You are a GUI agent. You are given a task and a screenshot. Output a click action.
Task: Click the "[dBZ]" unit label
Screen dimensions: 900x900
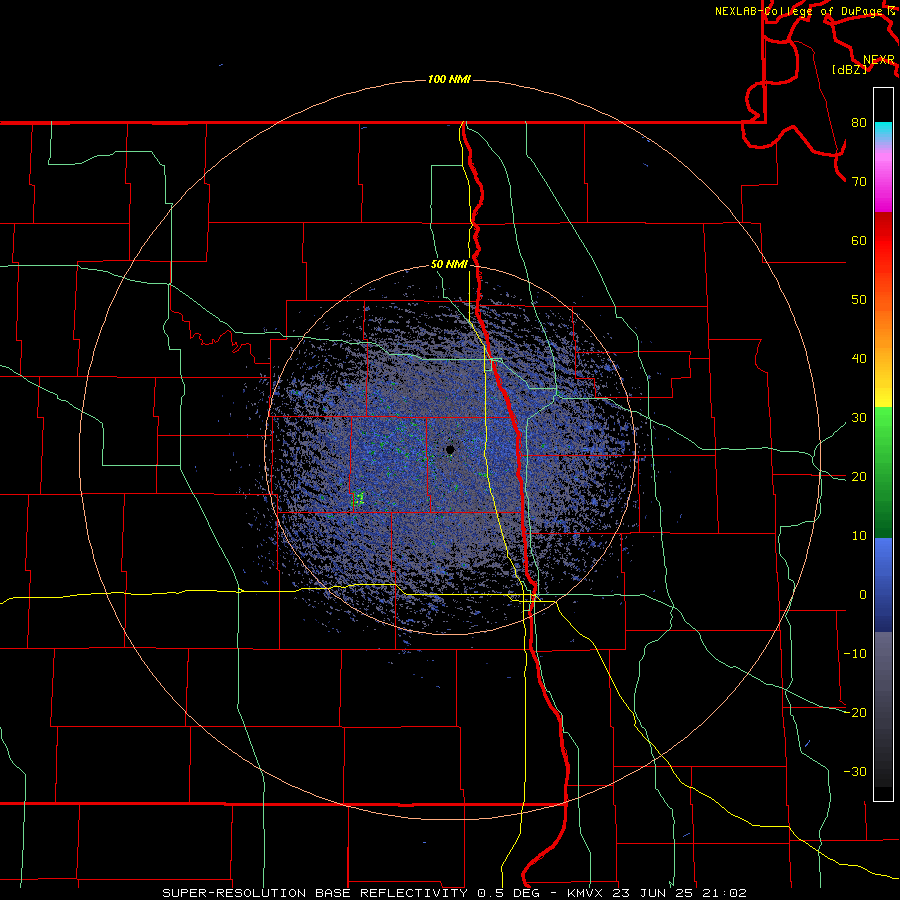point(849,70)
